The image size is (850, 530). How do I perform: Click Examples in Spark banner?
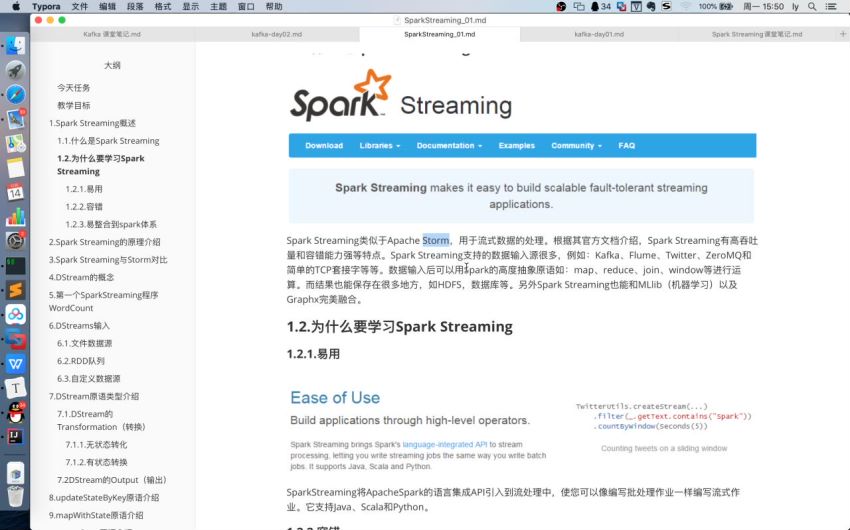517,146
